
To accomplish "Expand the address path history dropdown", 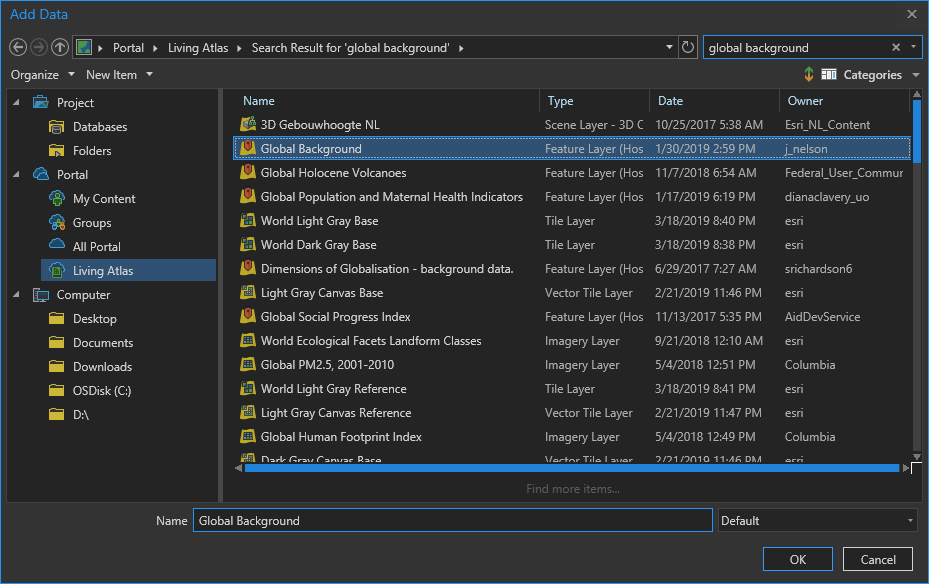I will [669, 47].
